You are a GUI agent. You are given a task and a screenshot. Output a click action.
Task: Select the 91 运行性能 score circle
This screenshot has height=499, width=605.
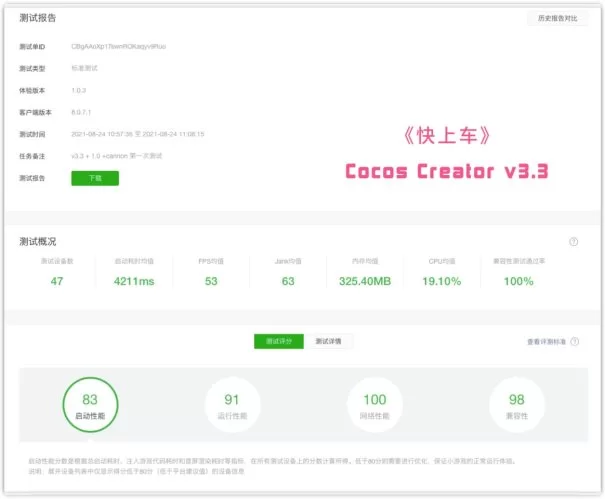232,405
